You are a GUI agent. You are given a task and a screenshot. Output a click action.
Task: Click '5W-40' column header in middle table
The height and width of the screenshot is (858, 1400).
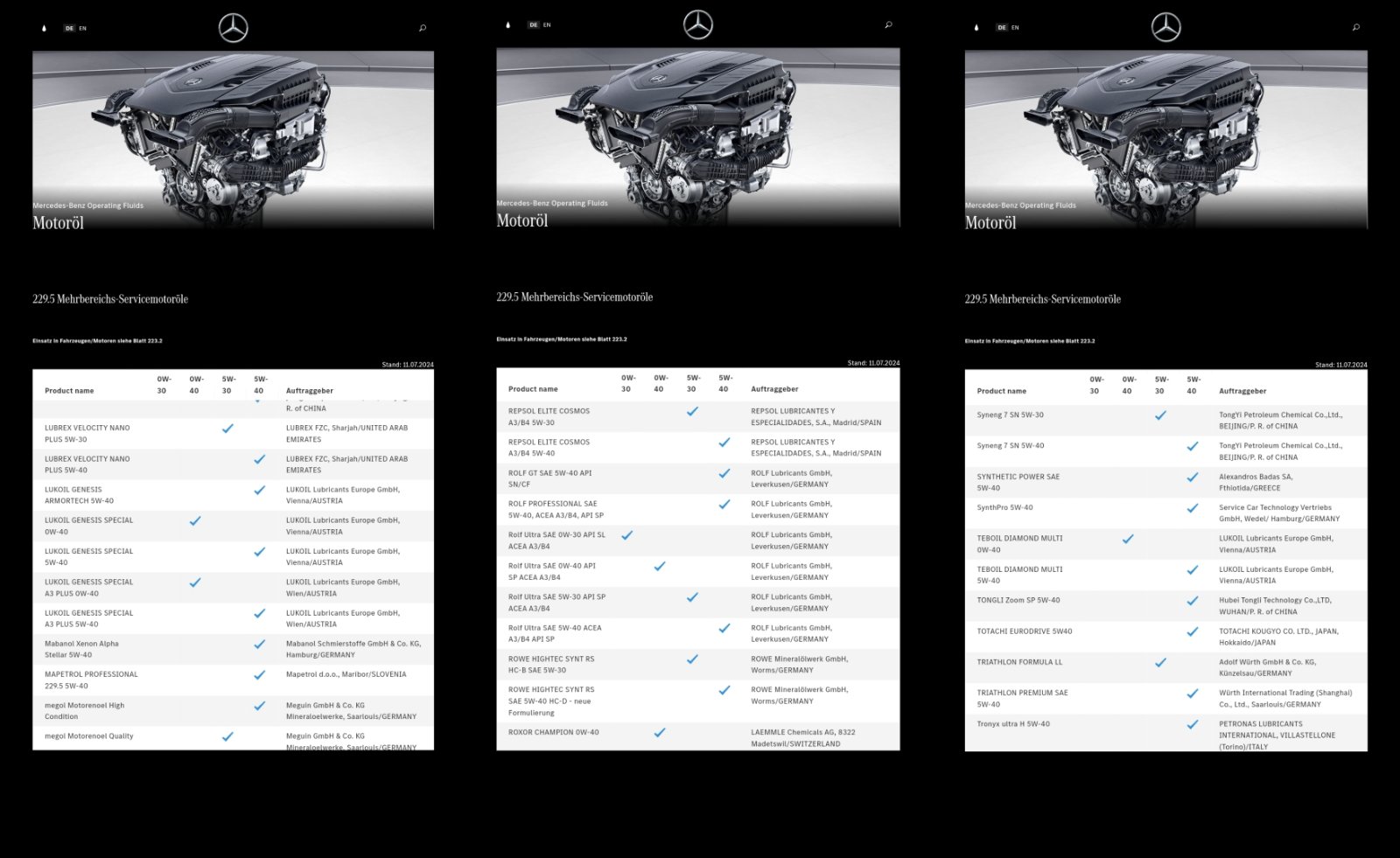(x=724, y=383)
